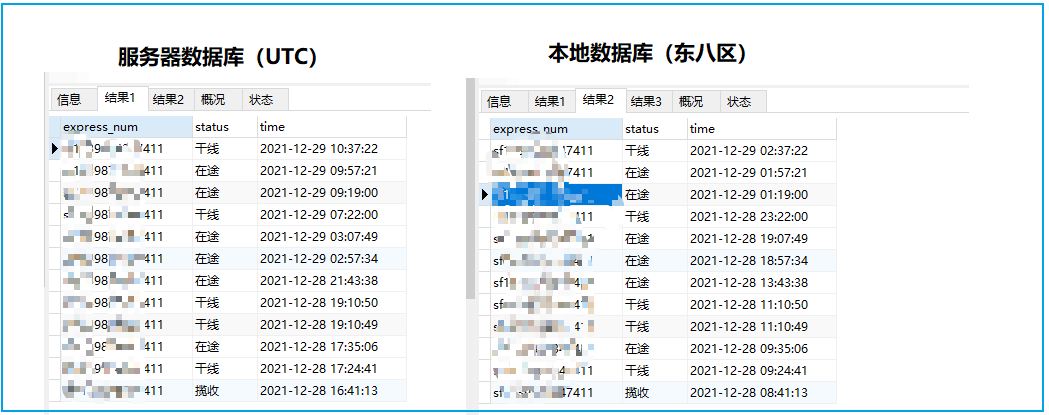Select 结果1 tab in server database panel
This screenshot has height=415, width=1049.
tap(121, 98)
